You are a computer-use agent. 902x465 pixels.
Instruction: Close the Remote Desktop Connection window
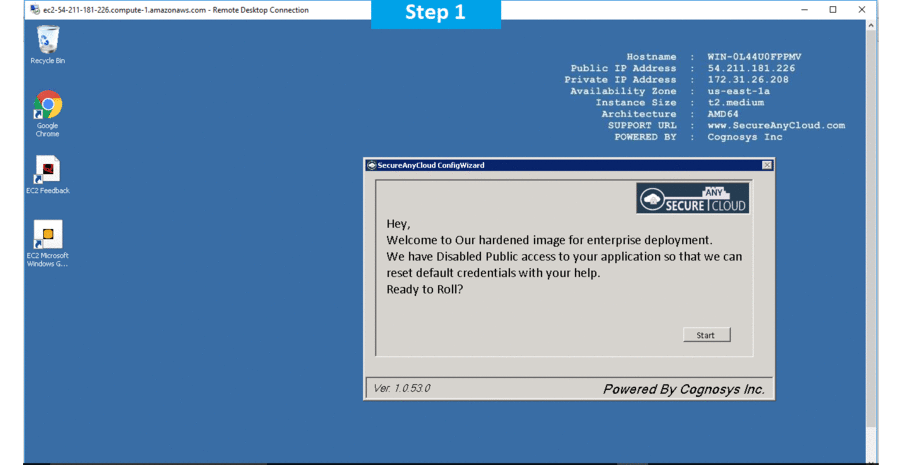pos(861,10)
